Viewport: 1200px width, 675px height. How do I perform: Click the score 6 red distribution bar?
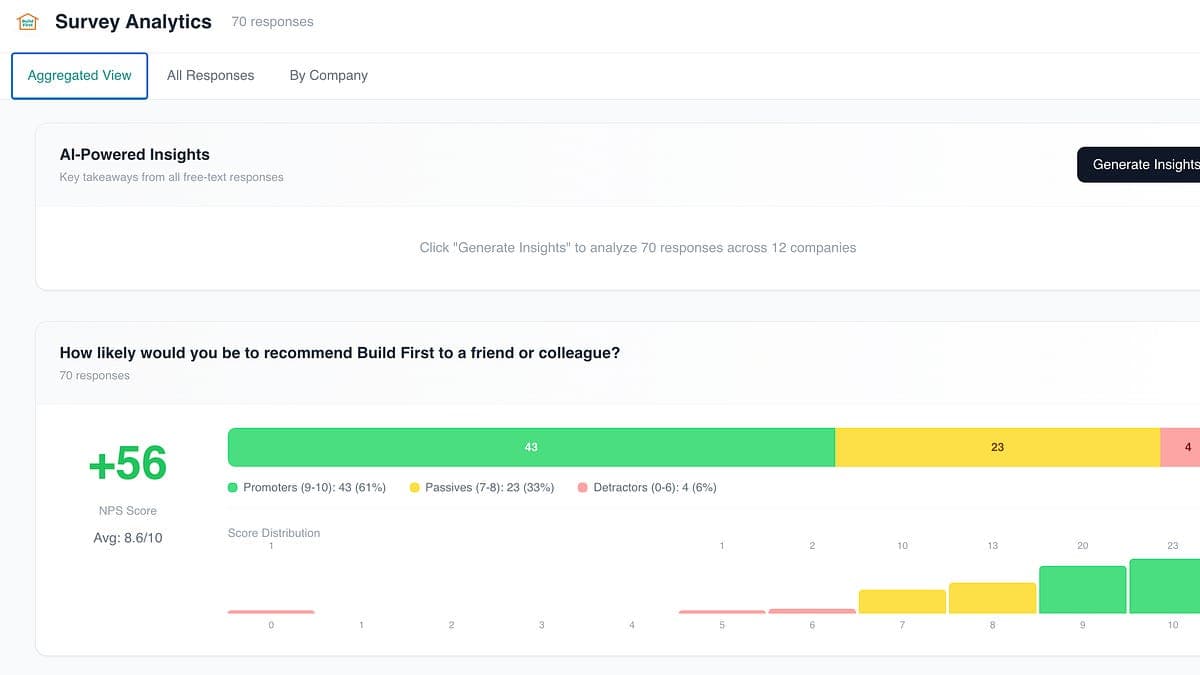[812, 611]
